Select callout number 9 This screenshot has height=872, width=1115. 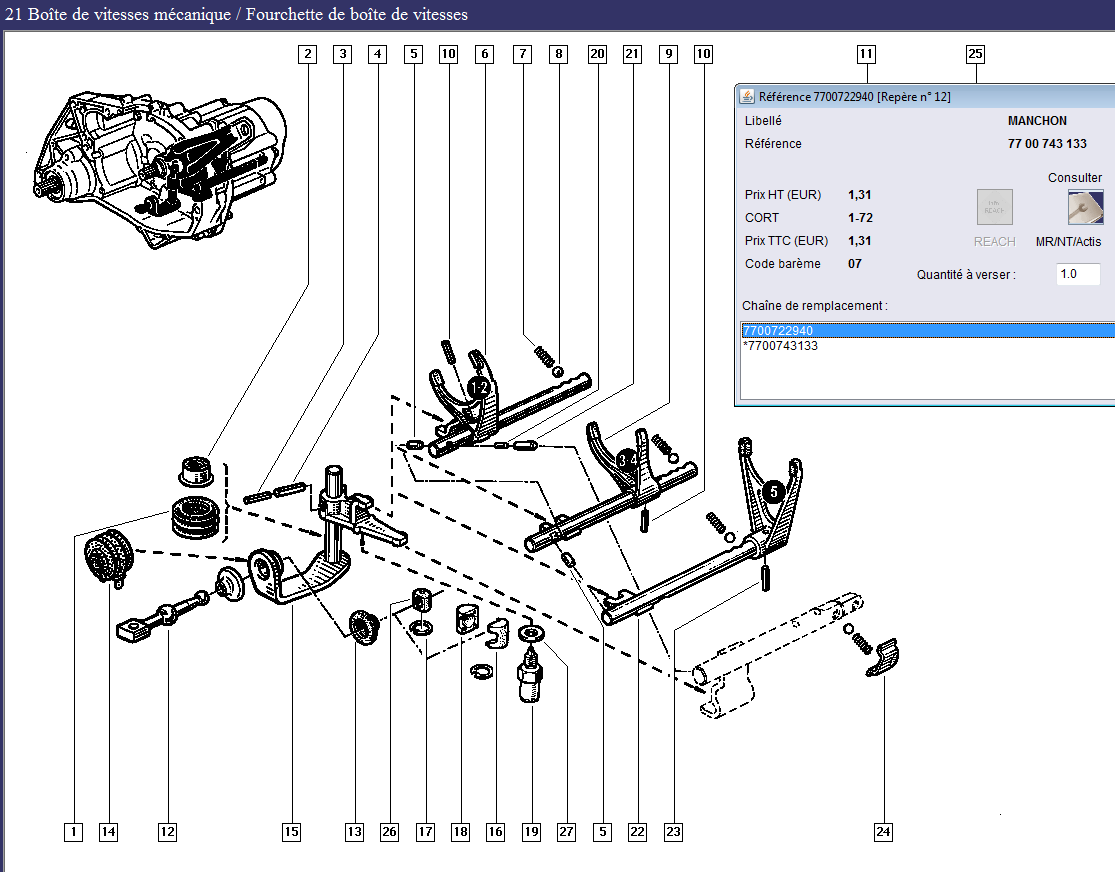point(668,54)
